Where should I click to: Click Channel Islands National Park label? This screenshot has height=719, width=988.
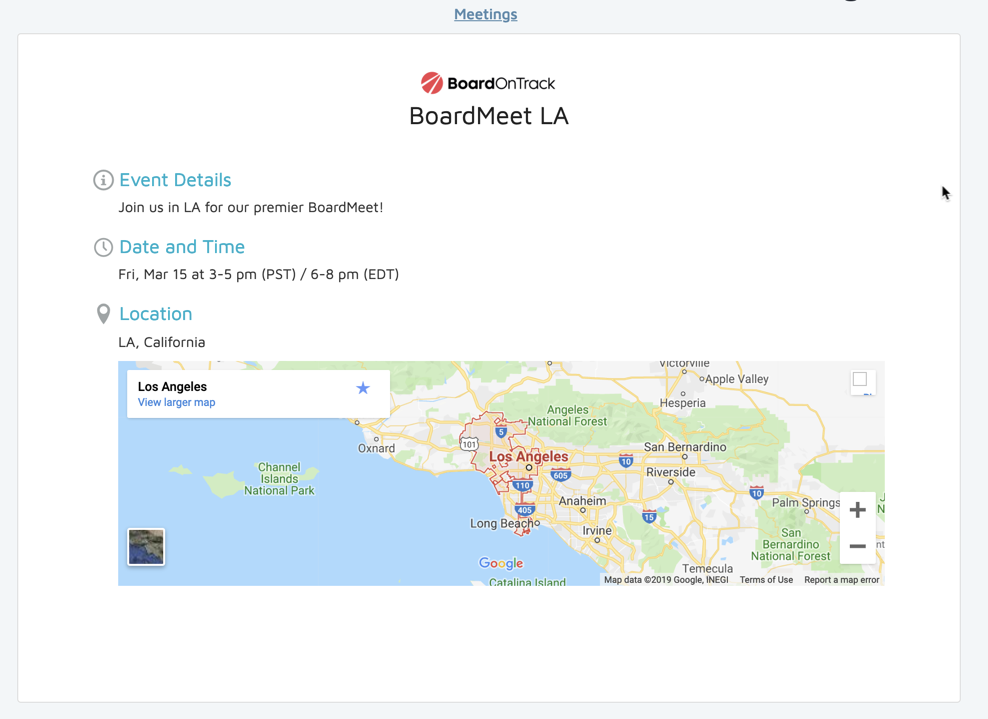point(279,479)
